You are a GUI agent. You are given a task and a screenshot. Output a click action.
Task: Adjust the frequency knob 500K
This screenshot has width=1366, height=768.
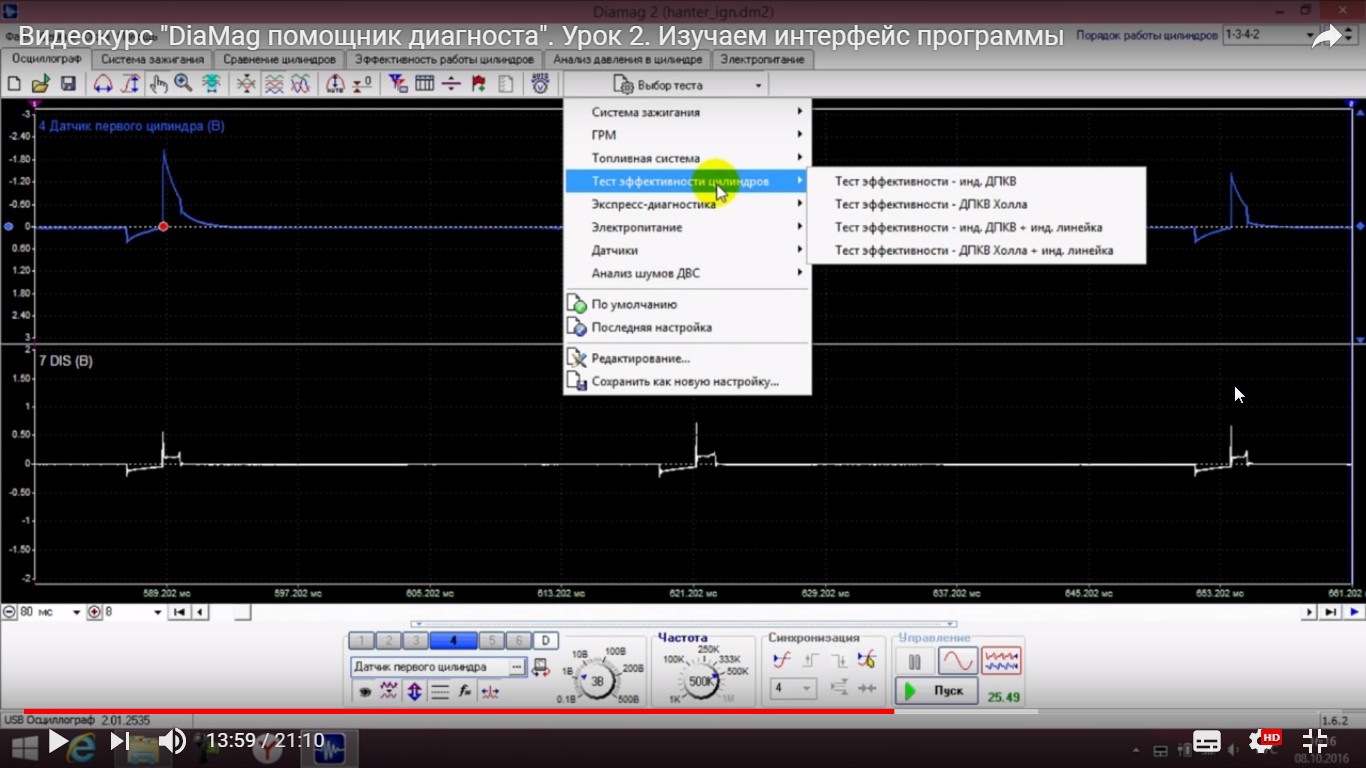[701, 680]
